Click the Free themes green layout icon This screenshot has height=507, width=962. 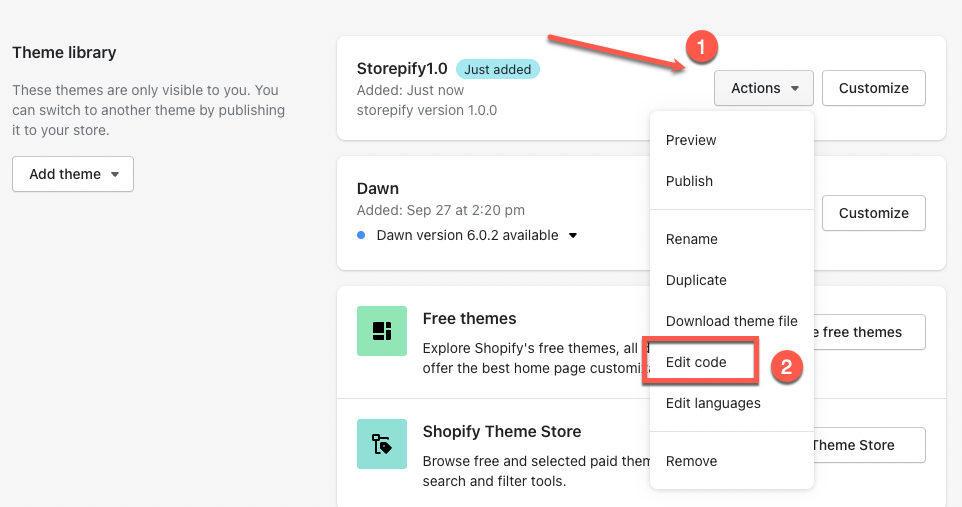382,331
